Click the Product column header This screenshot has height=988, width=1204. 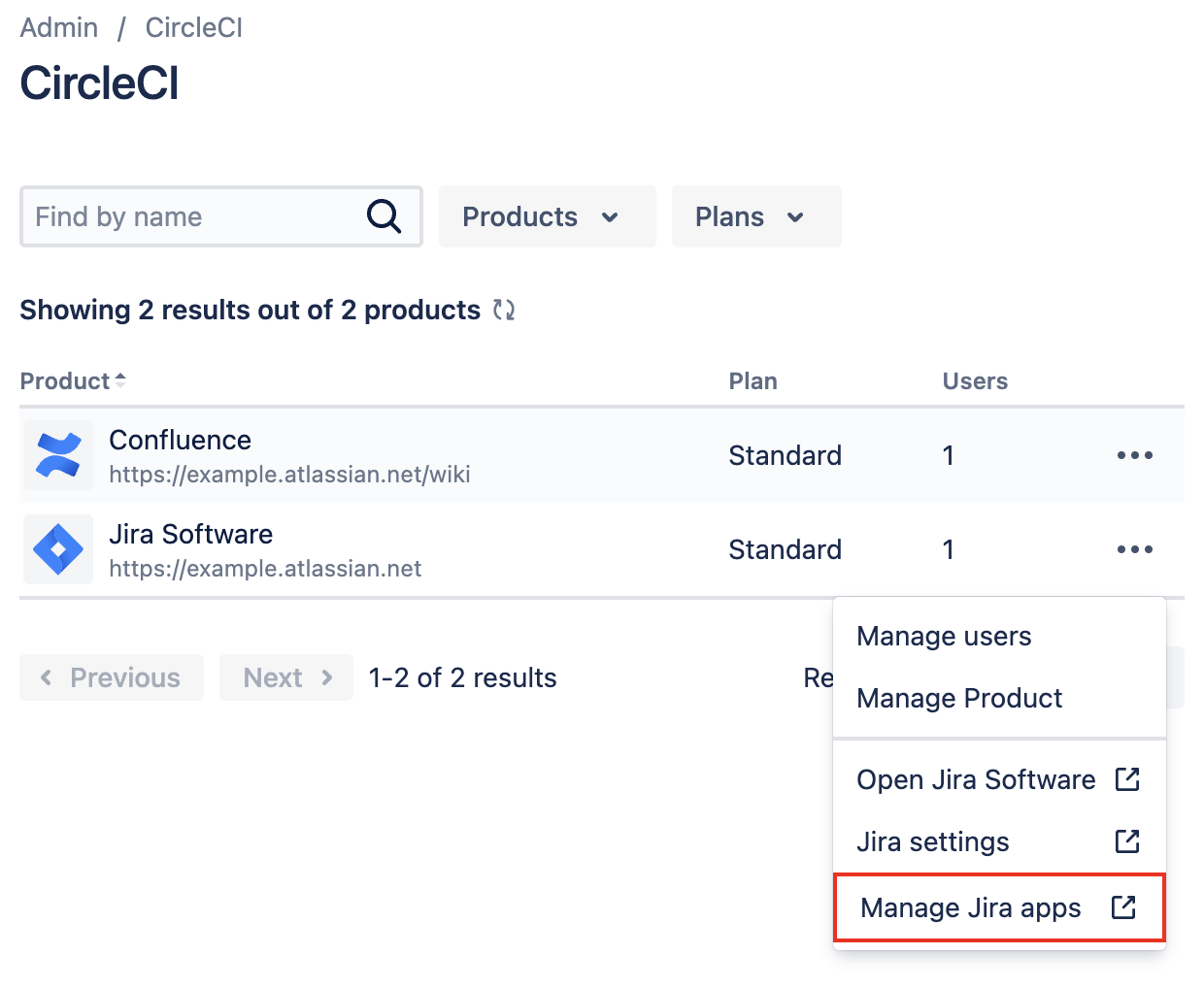[x=73, y=380]
